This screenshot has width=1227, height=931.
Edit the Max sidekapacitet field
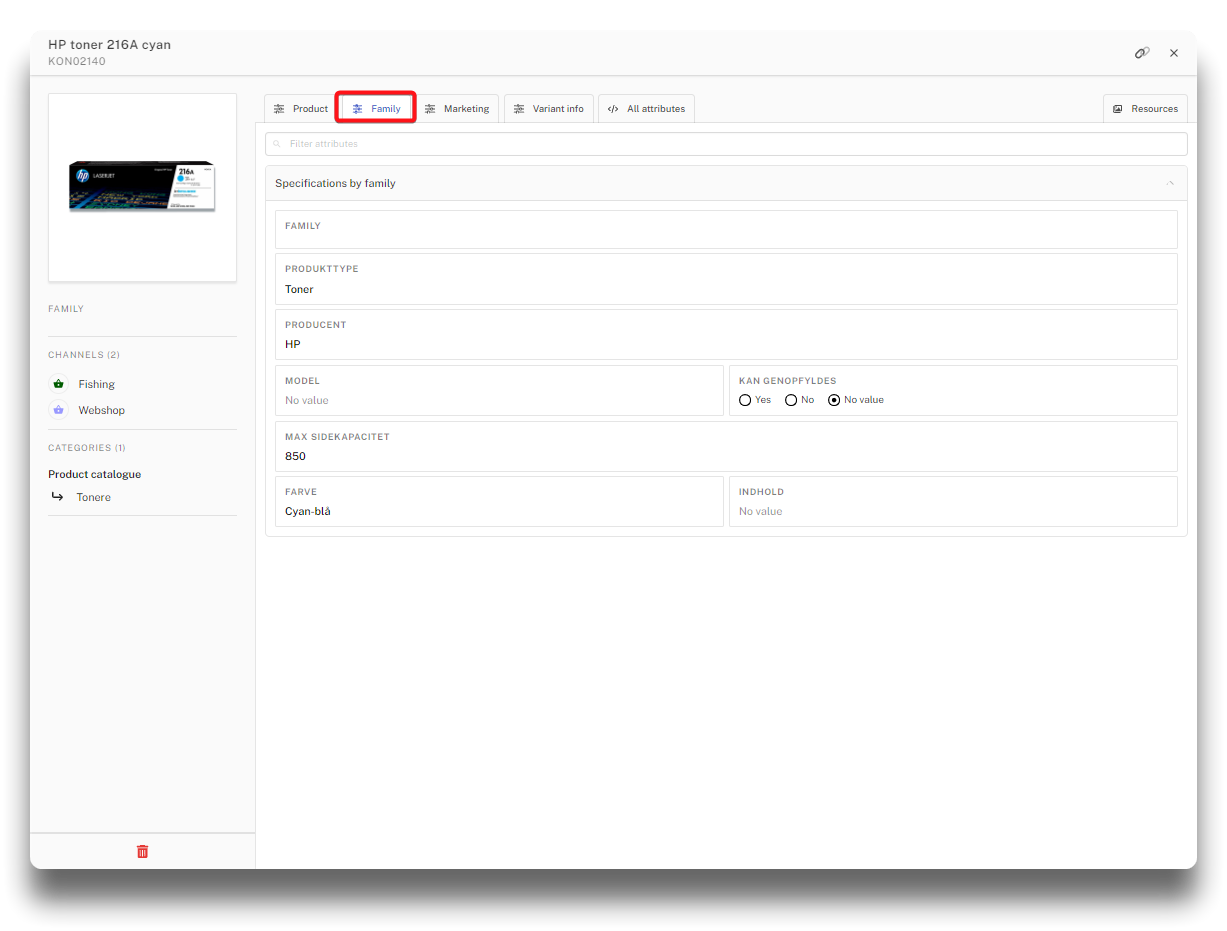[x=726, y=456]
